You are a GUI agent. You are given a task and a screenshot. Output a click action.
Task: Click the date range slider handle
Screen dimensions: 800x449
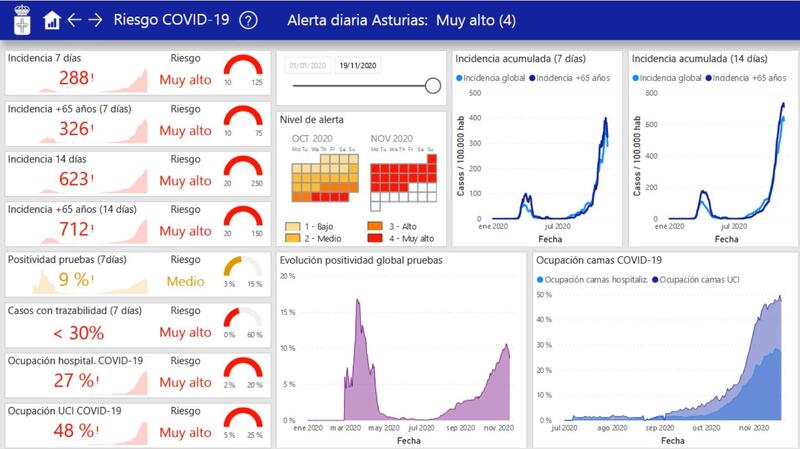(x=433, y=86)
